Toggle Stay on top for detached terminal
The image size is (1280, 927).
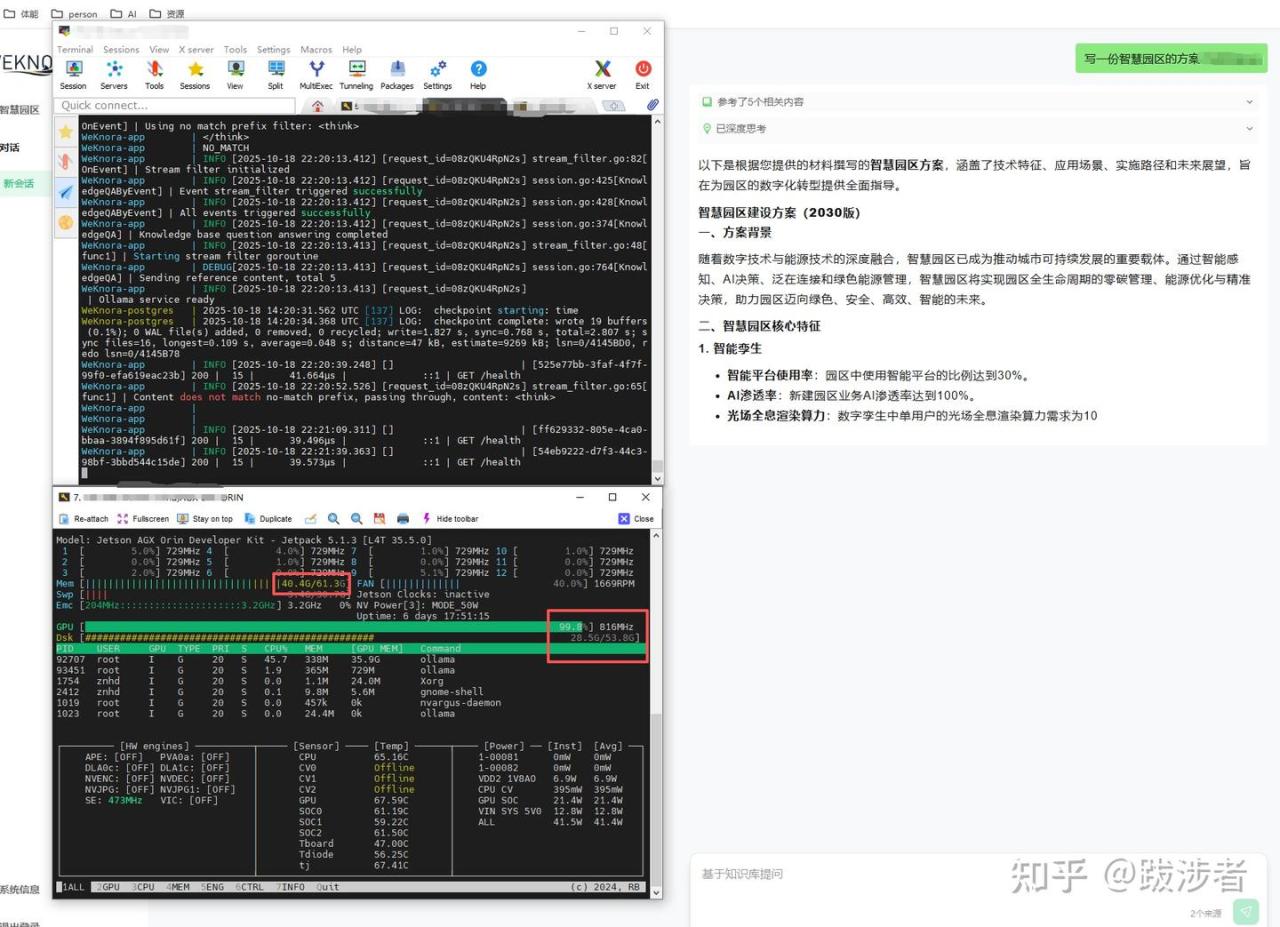(205, 519)
